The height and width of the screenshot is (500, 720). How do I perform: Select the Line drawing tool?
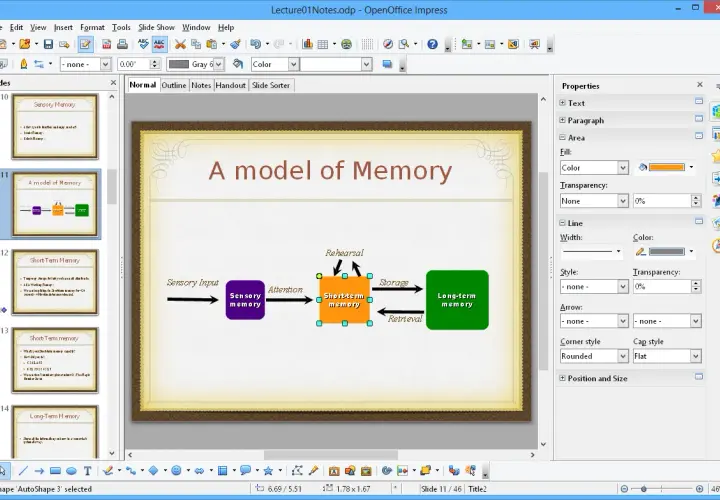23,471
